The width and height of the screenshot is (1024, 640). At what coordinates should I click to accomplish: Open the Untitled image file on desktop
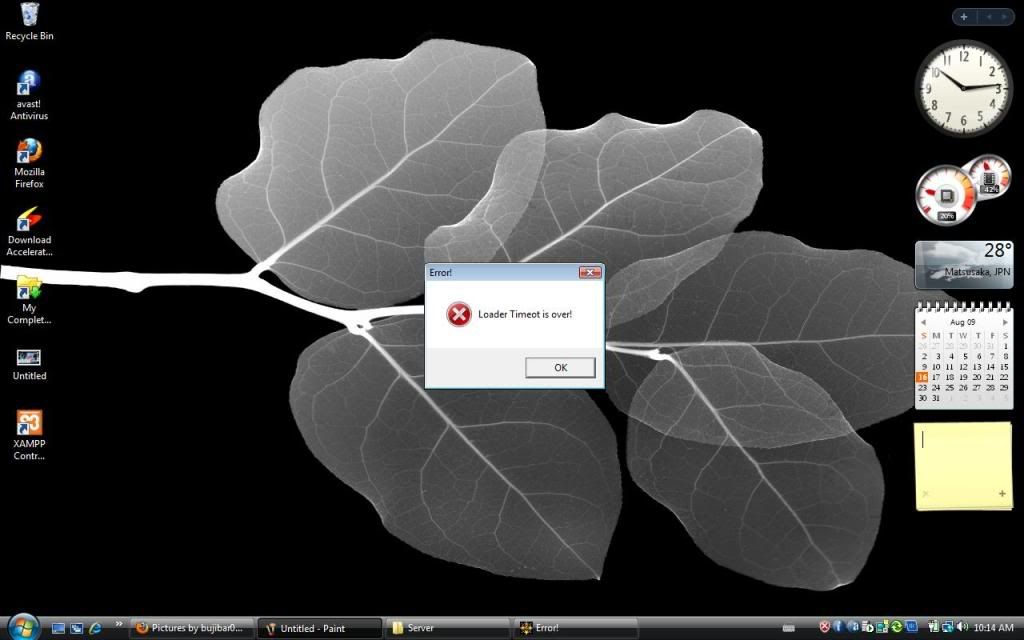(x=29, y=357)
